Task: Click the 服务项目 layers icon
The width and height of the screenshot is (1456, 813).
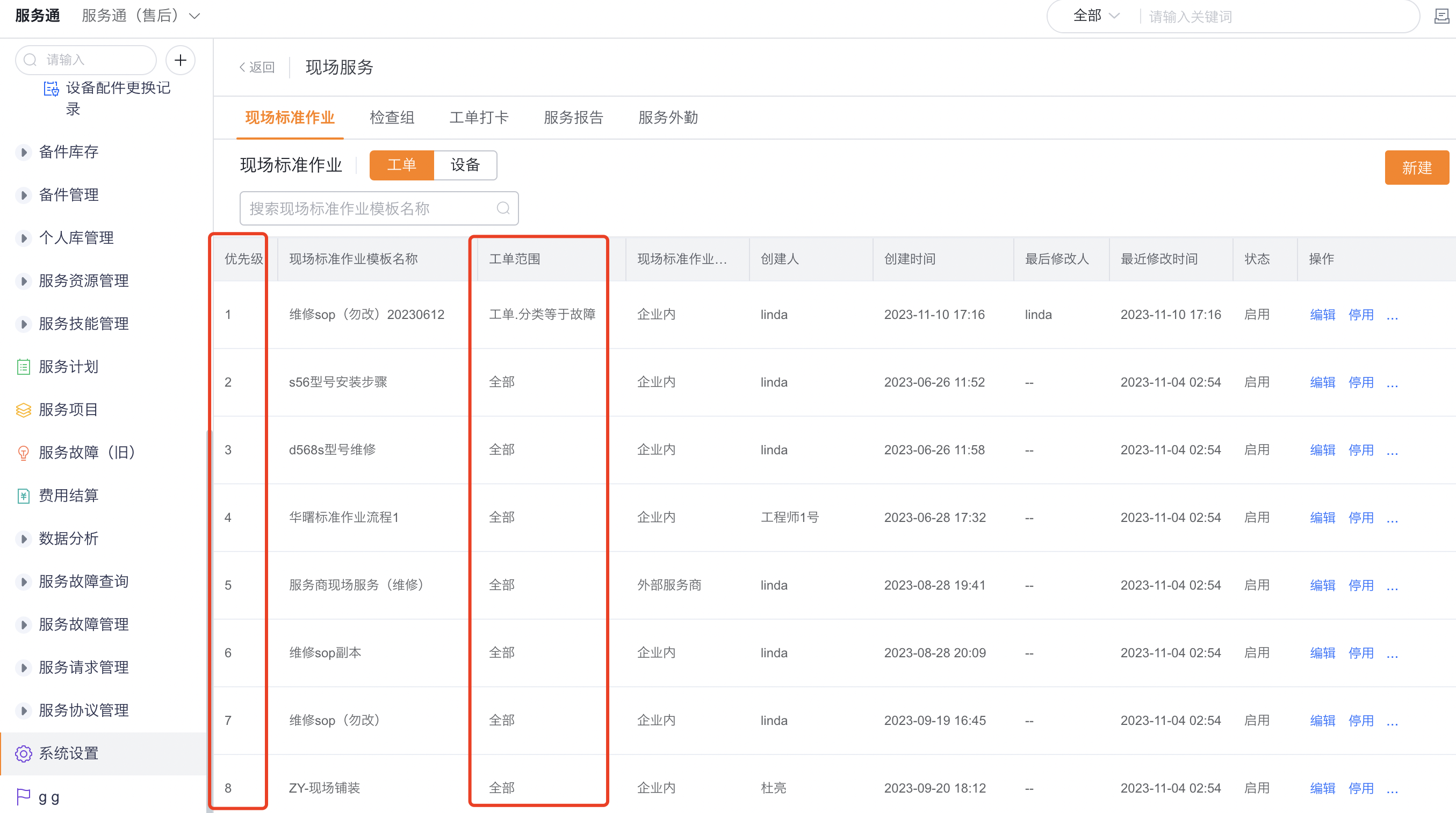Action: coord(23,410)
